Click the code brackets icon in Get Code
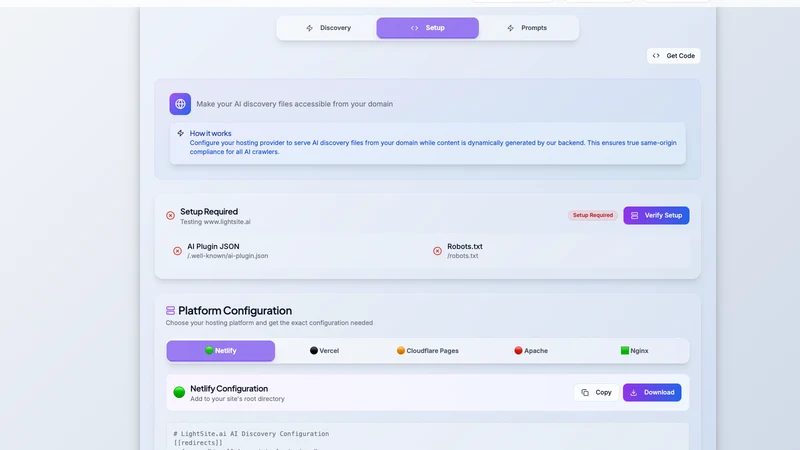Image resolution: width=800 pixels, height=450 pixels. [656, 56]
